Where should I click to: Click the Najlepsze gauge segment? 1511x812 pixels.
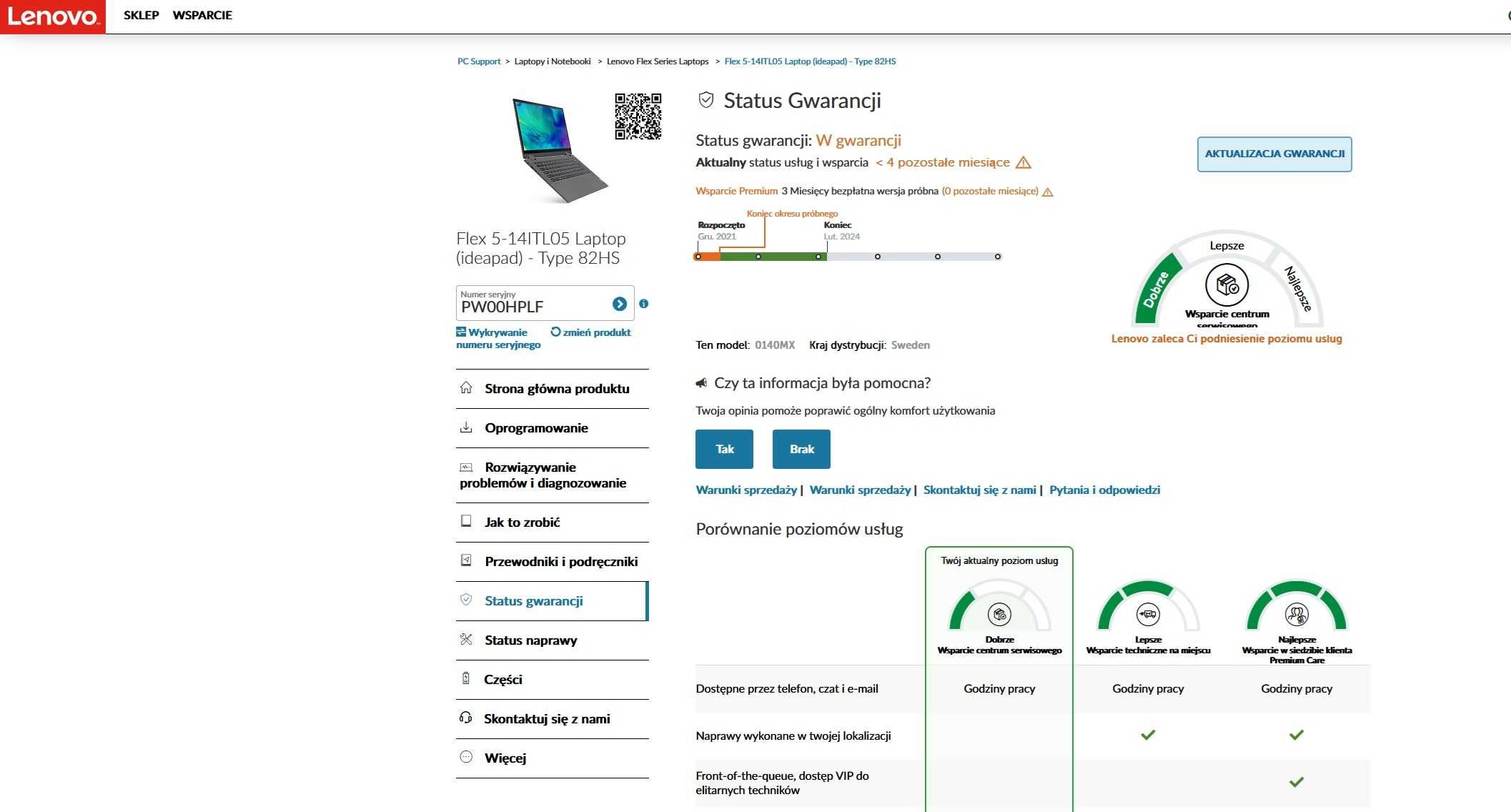point(1298,288)
